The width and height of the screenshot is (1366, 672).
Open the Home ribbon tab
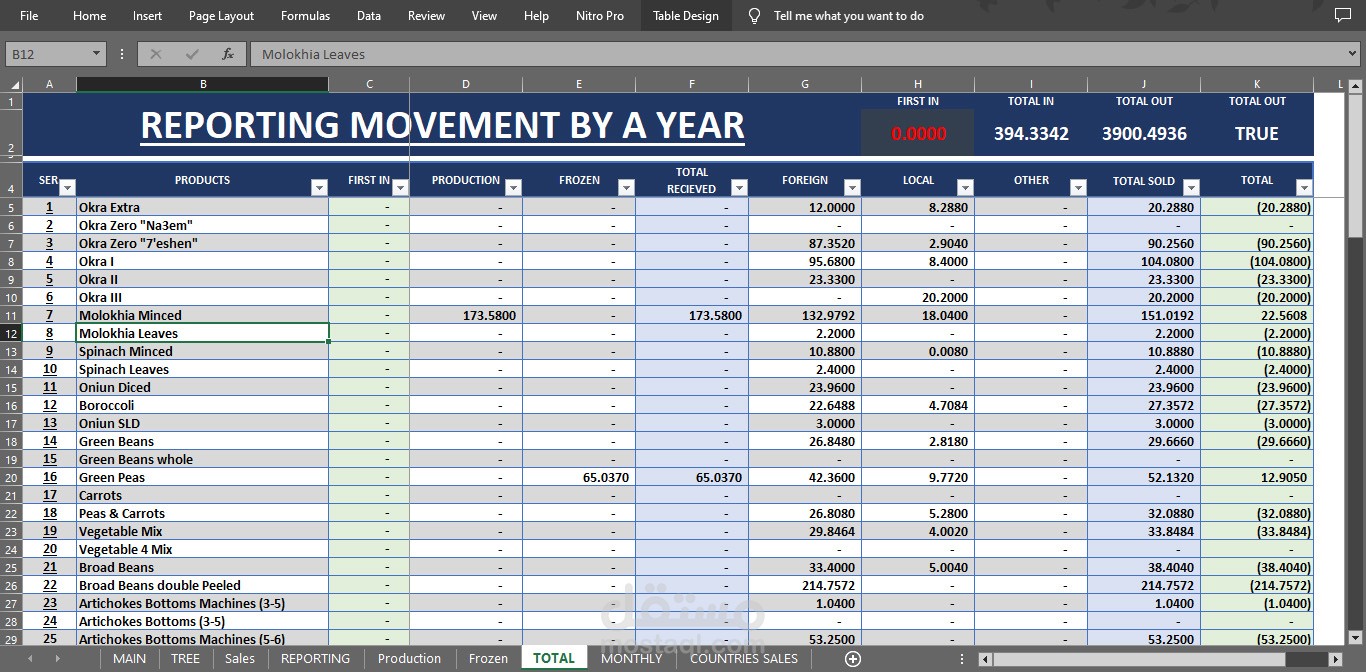point(90,16)
